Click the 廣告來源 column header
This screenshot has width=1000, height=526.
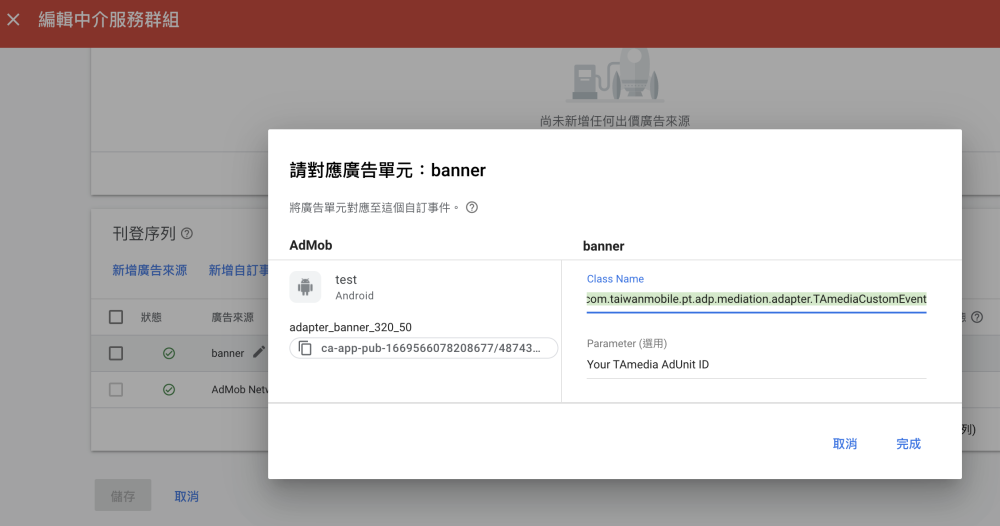233,317
